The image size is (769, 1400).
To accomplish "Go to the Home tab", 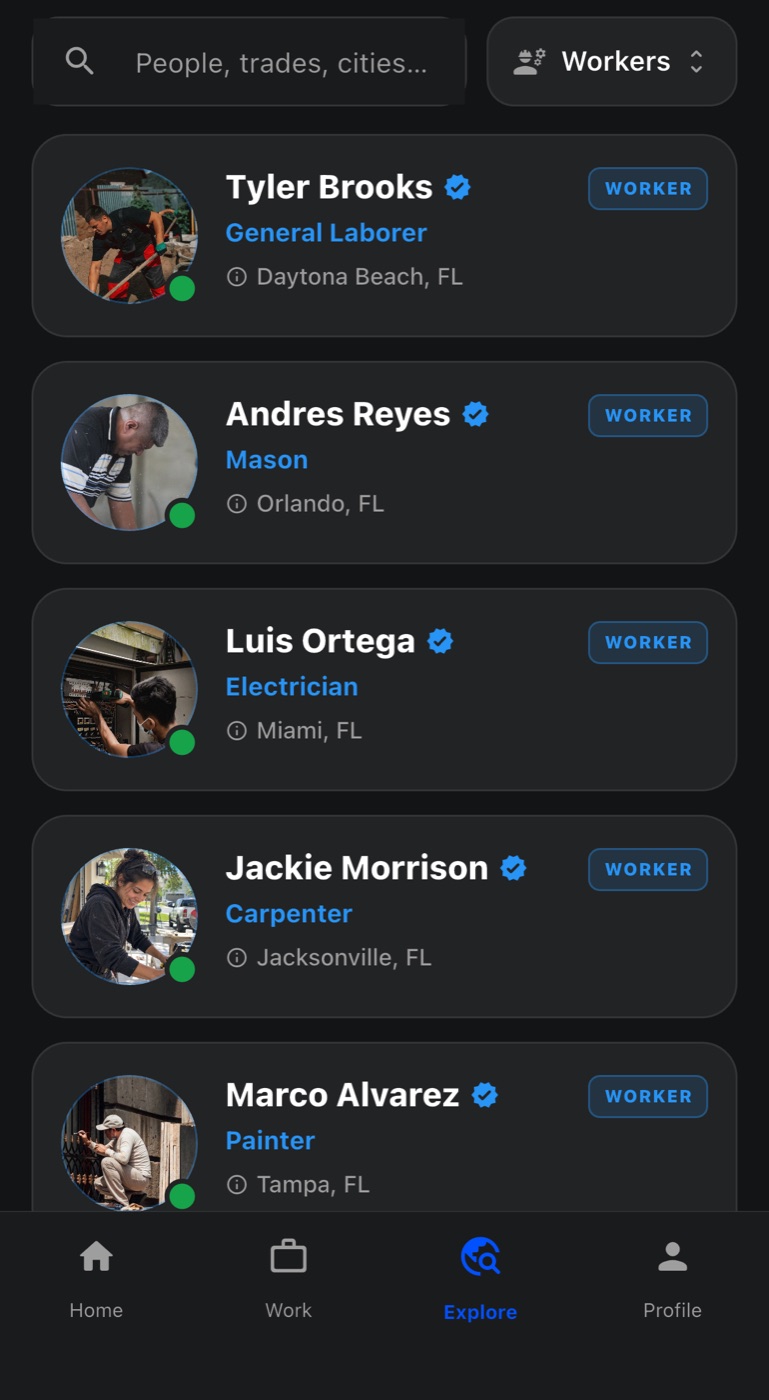I will pos(96,1280).
